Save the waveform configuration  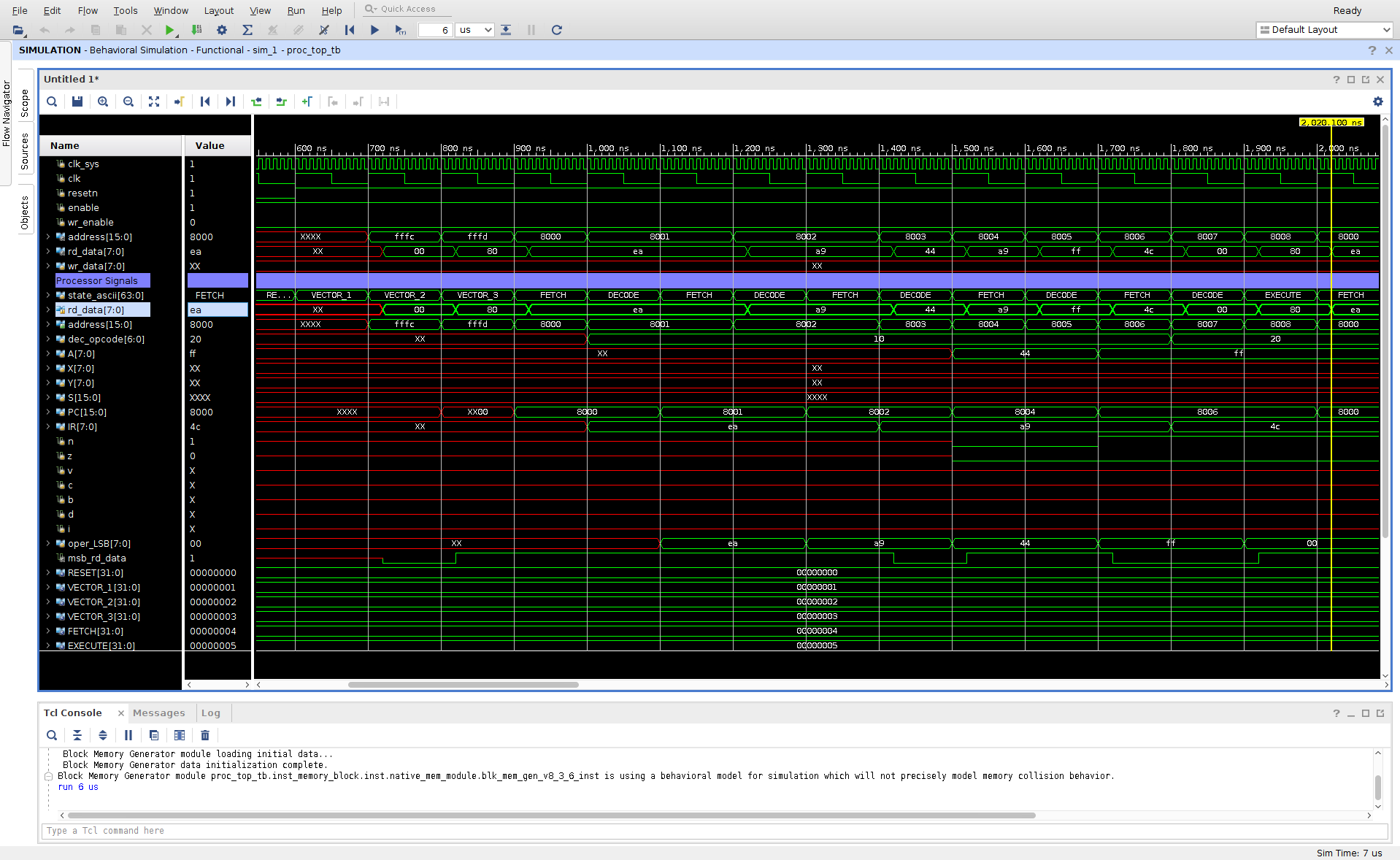coord(77,101)
